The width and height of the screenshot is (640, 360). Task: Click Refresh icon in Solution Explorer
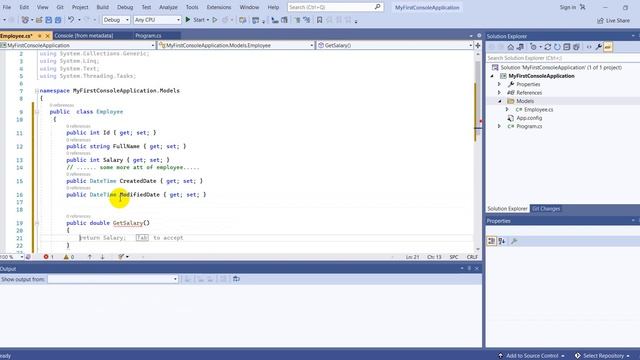(x=557, y=47)
